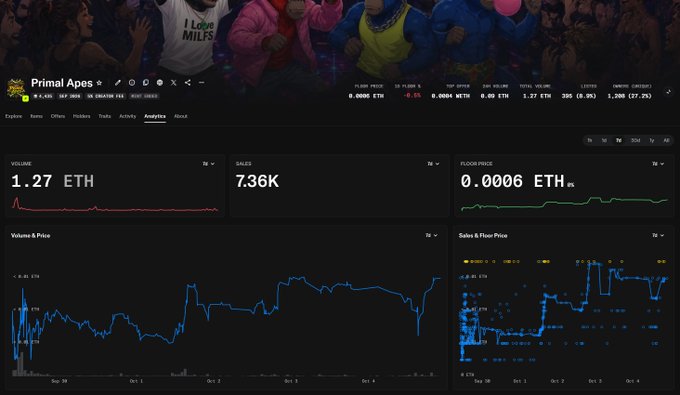Click the MINT ENDED badge

click(144, 96)
